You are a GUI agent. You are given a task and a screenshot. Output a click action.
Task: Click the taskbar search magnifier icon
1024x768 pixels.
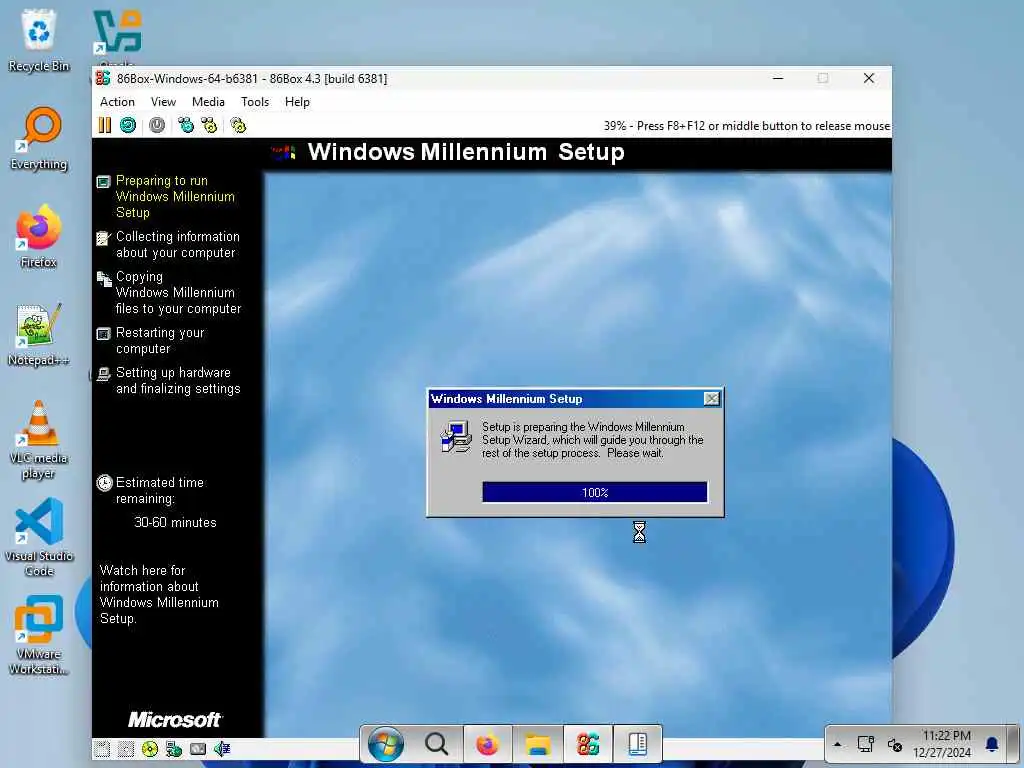point(436,744)
